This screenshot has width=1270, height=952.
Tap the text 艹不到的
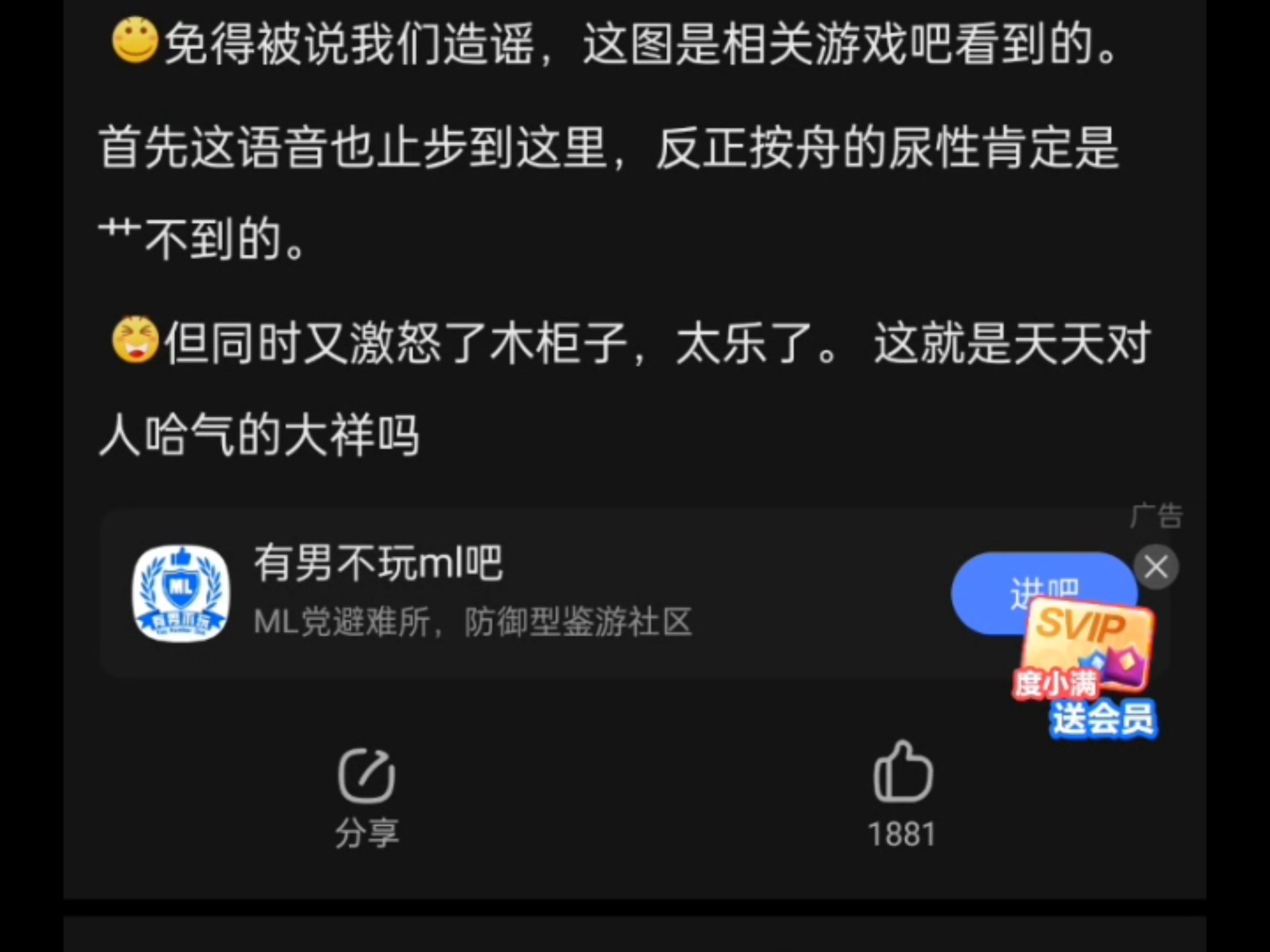202,239
